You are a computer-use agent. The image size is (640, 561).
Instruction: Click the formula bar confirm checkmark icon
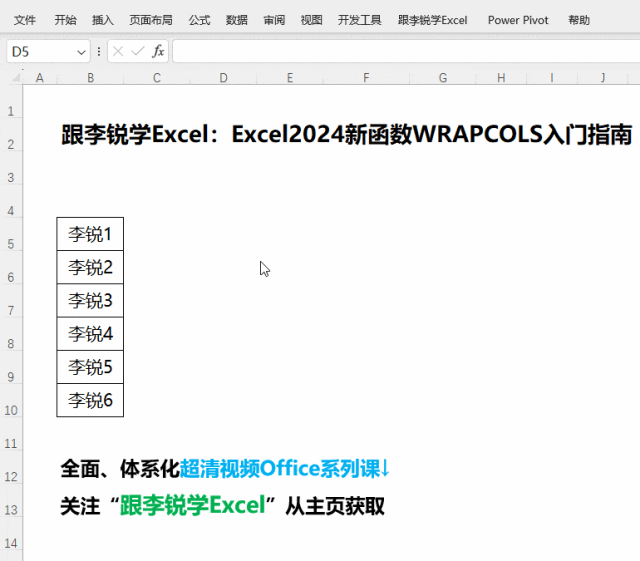(x=138, y=51)
